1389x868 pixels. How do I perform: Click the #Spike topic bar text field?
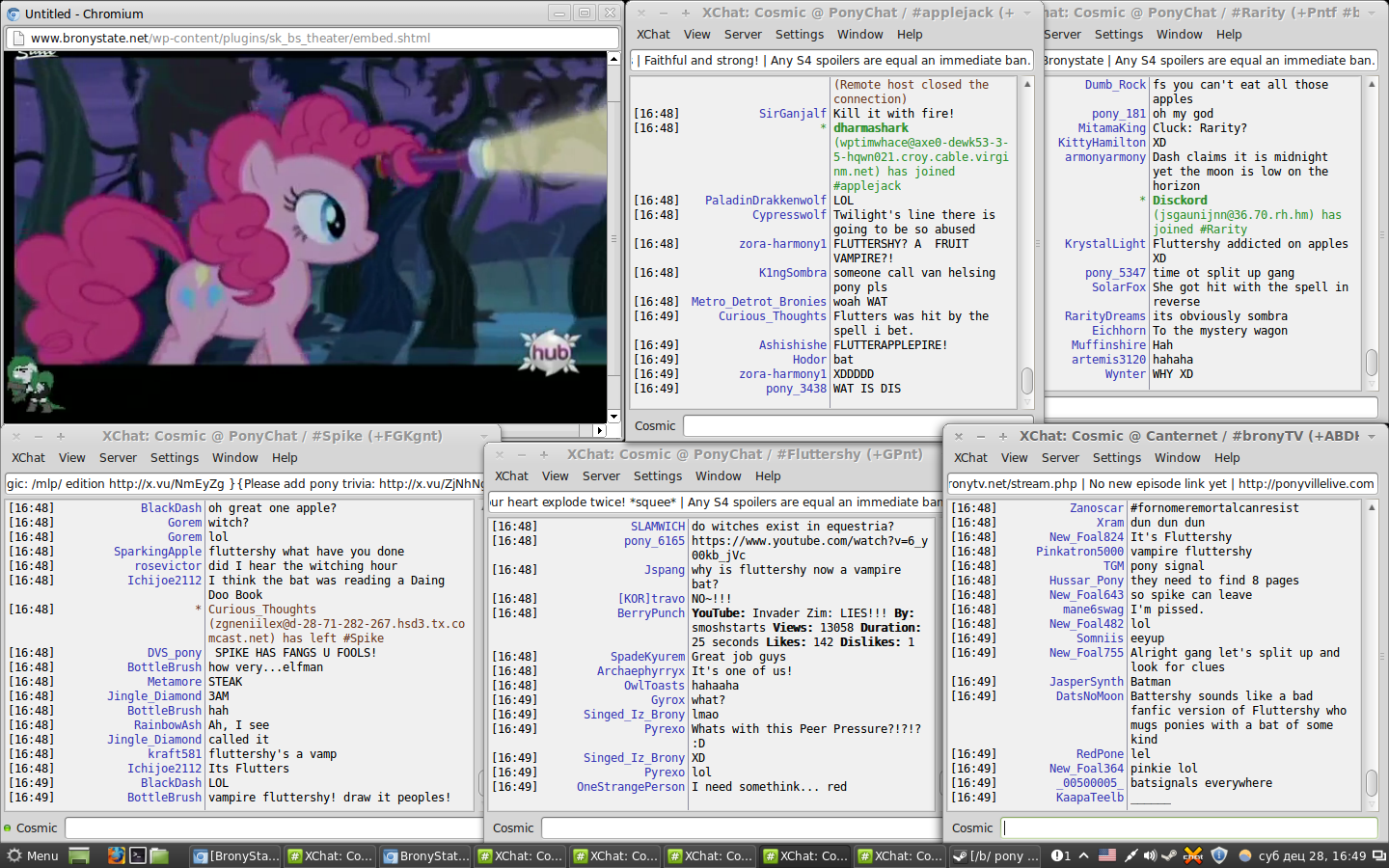coord(244,483)
